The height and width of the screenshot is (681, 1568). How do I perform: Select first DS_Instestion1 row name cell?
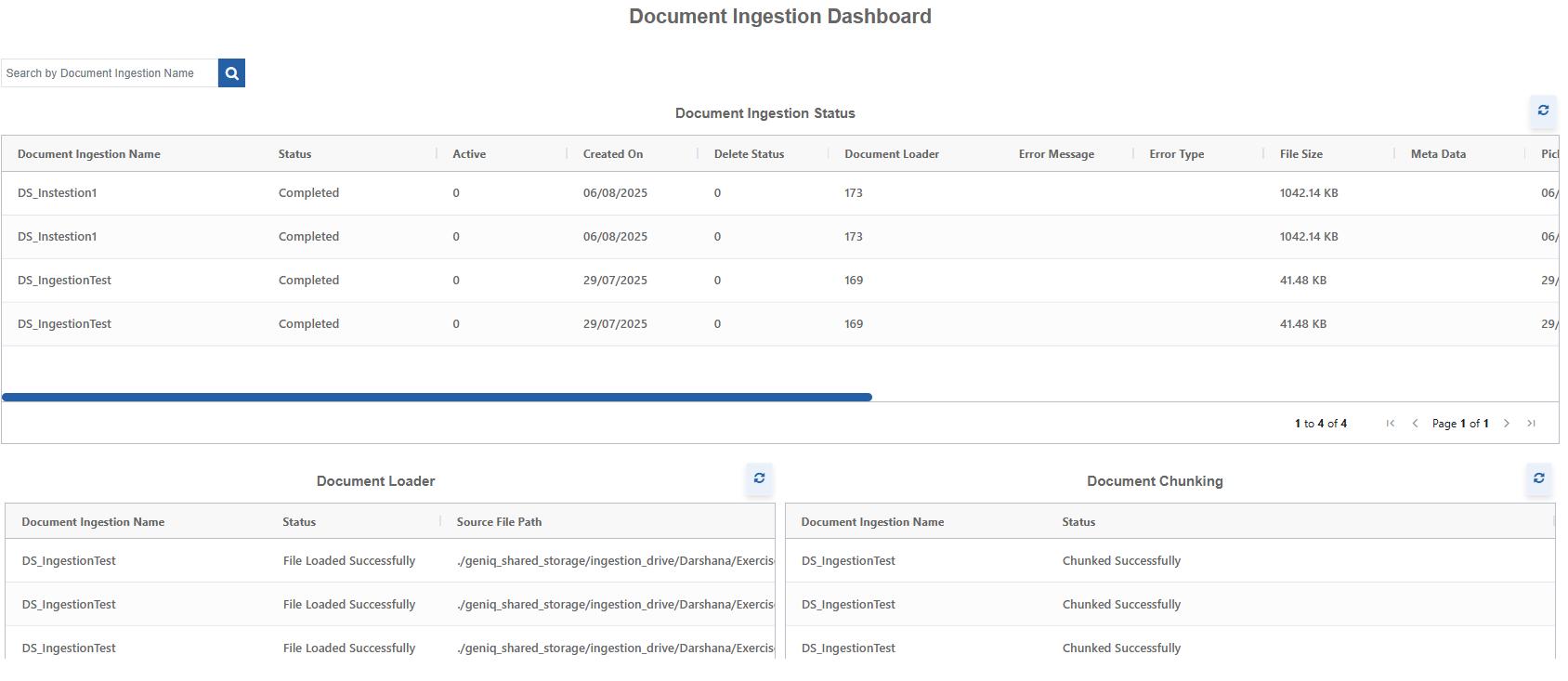(58, 193)
